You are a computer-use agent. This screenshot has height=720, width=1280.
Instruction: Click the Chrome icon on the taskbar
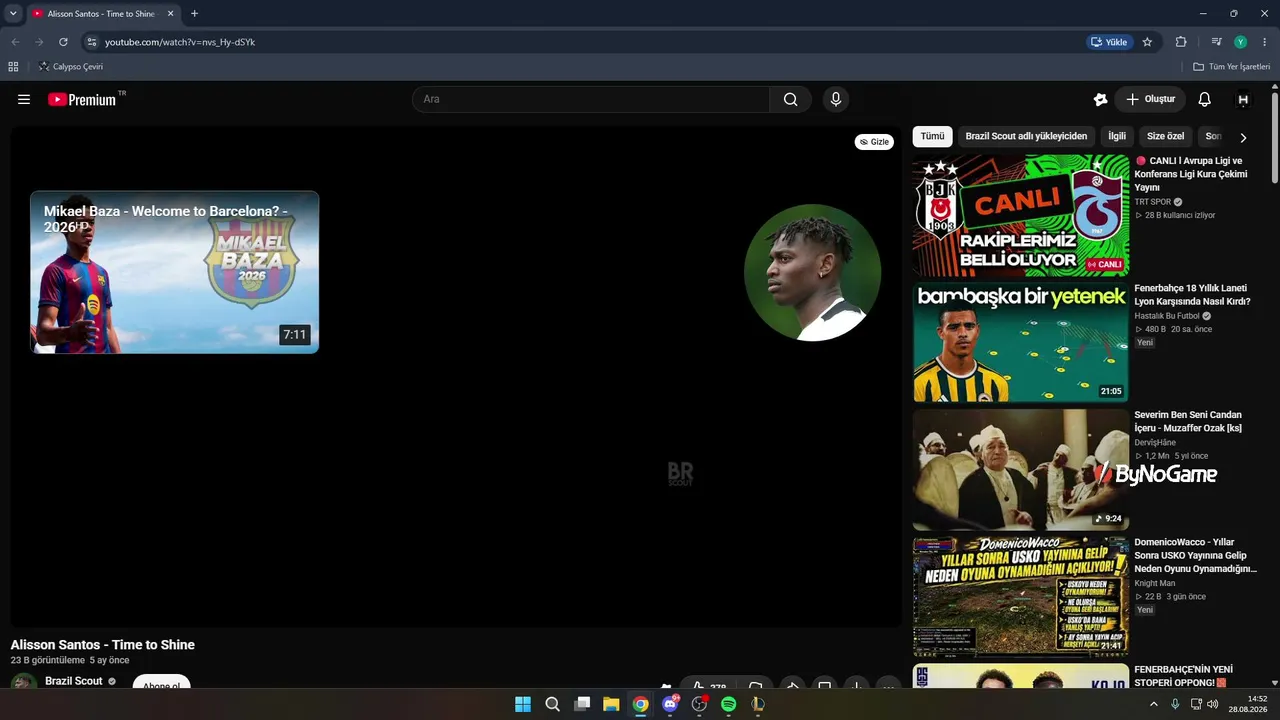click(x=641, y=704)
